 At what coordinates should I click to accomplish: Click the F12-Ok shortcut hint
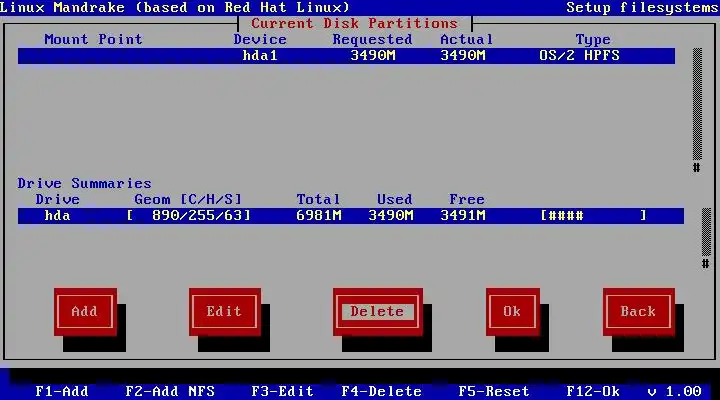[x=593, y=392]
